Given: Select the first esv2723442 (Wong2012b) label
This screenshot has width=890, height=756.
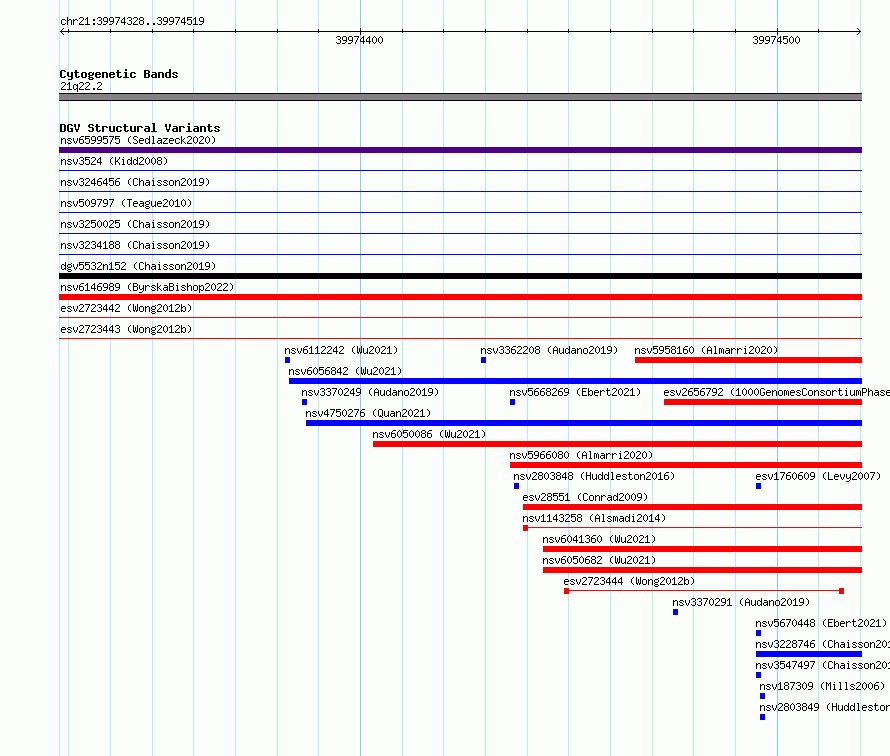Looking at the screenshot, I should [126, 308].
